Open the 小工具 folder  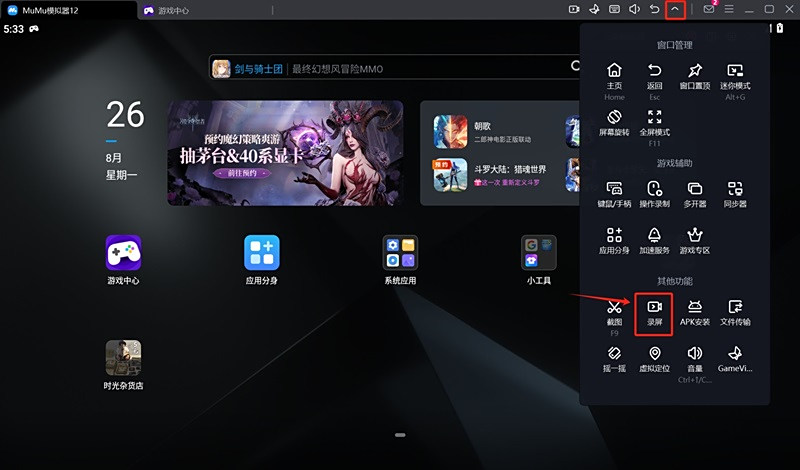[x=539, y=259]
